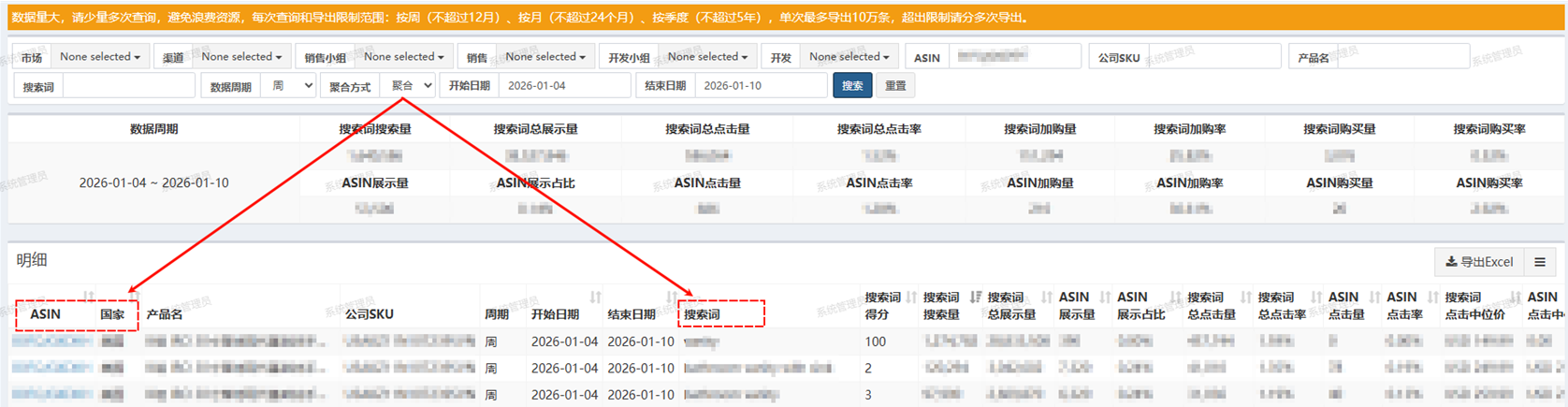1568x407 pixels.
Task: Open the 渠道 None selected dropdown
Action: click(241, 57)
